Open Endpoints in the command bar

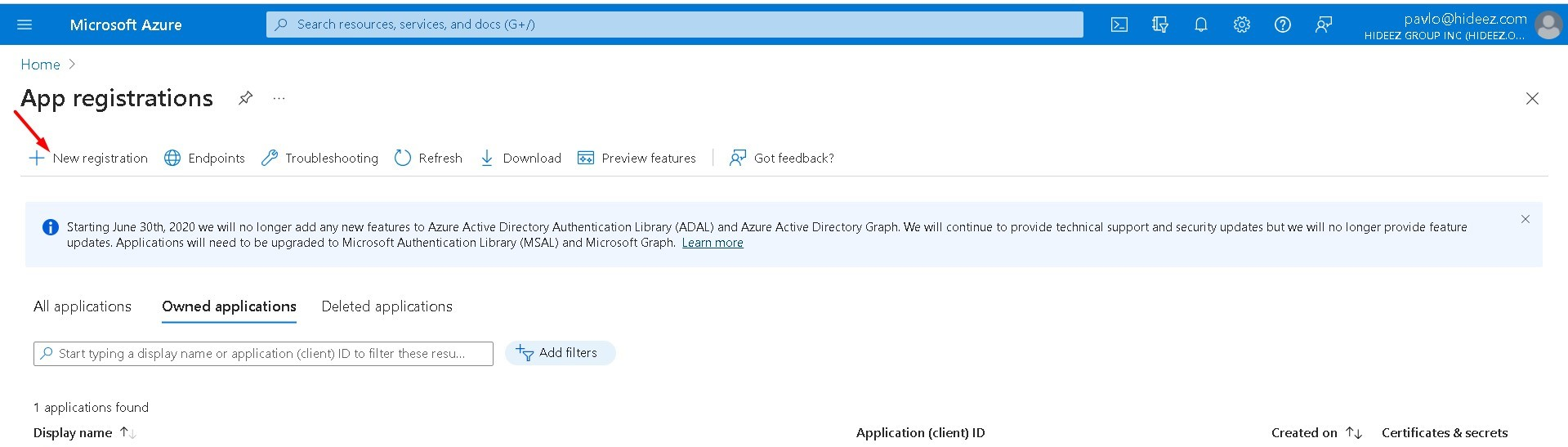(x=204, y=158)
